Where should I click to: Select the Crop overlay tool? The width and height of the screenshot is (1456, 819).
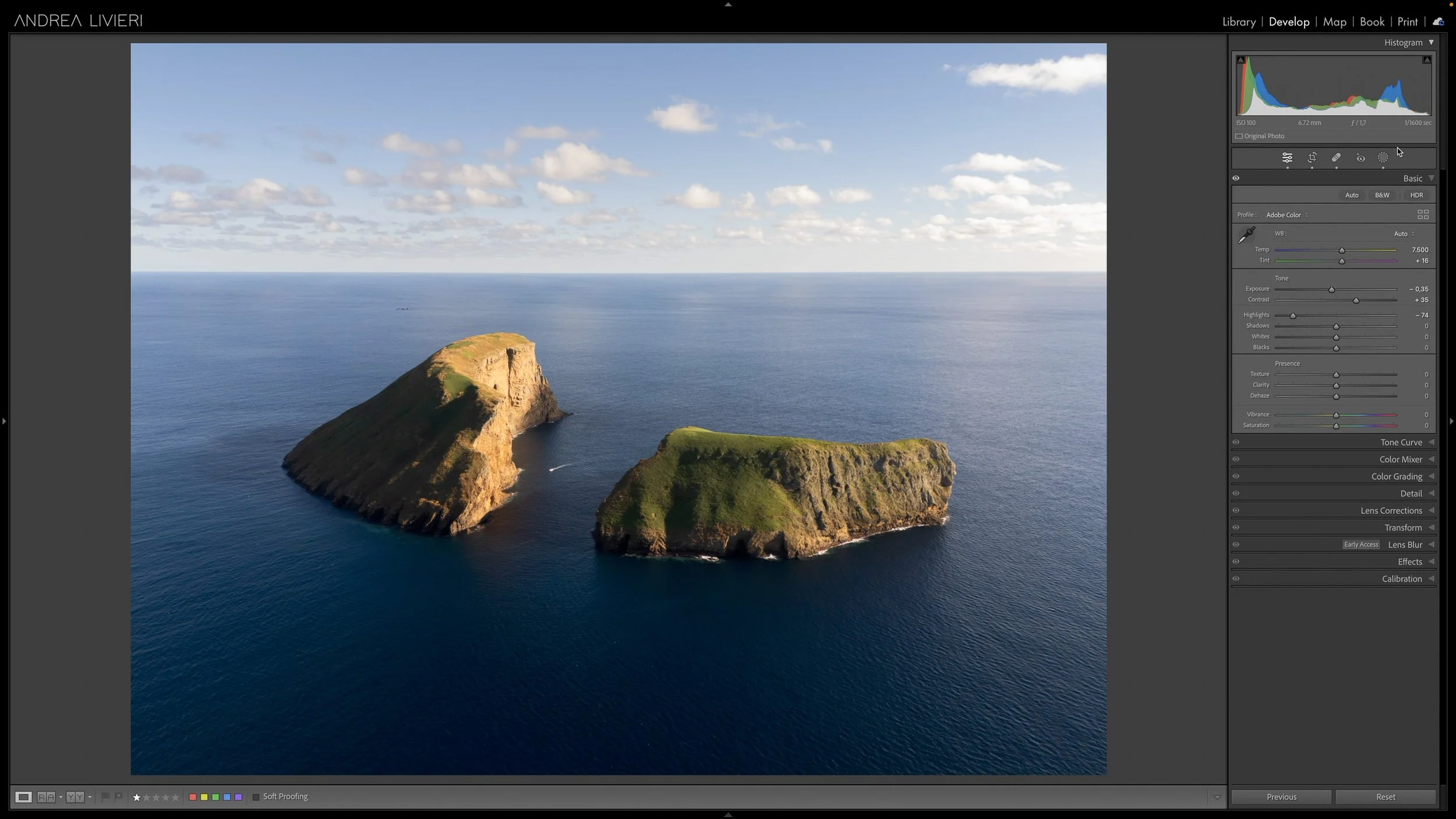[1312, 158]
